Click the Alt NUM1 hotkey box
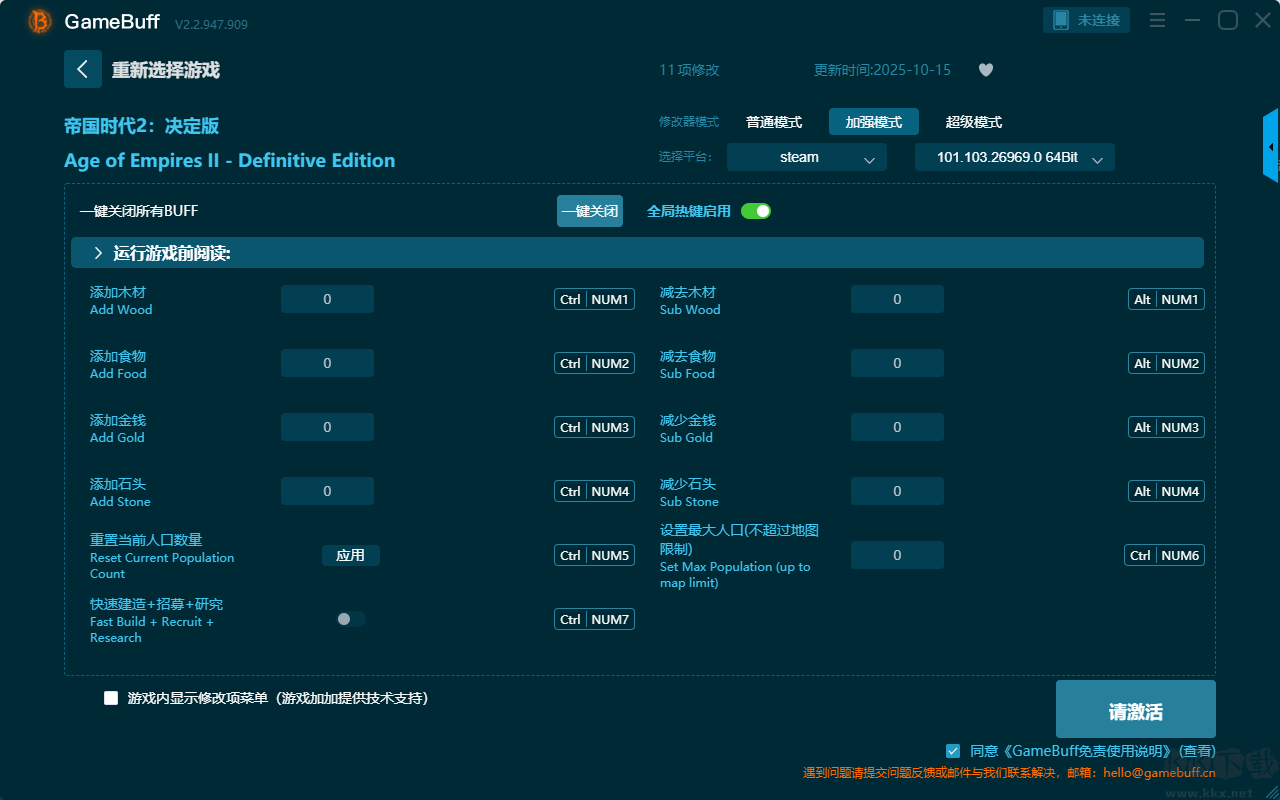This screenshot has height=800, width=1280. tap(1166, 299)
